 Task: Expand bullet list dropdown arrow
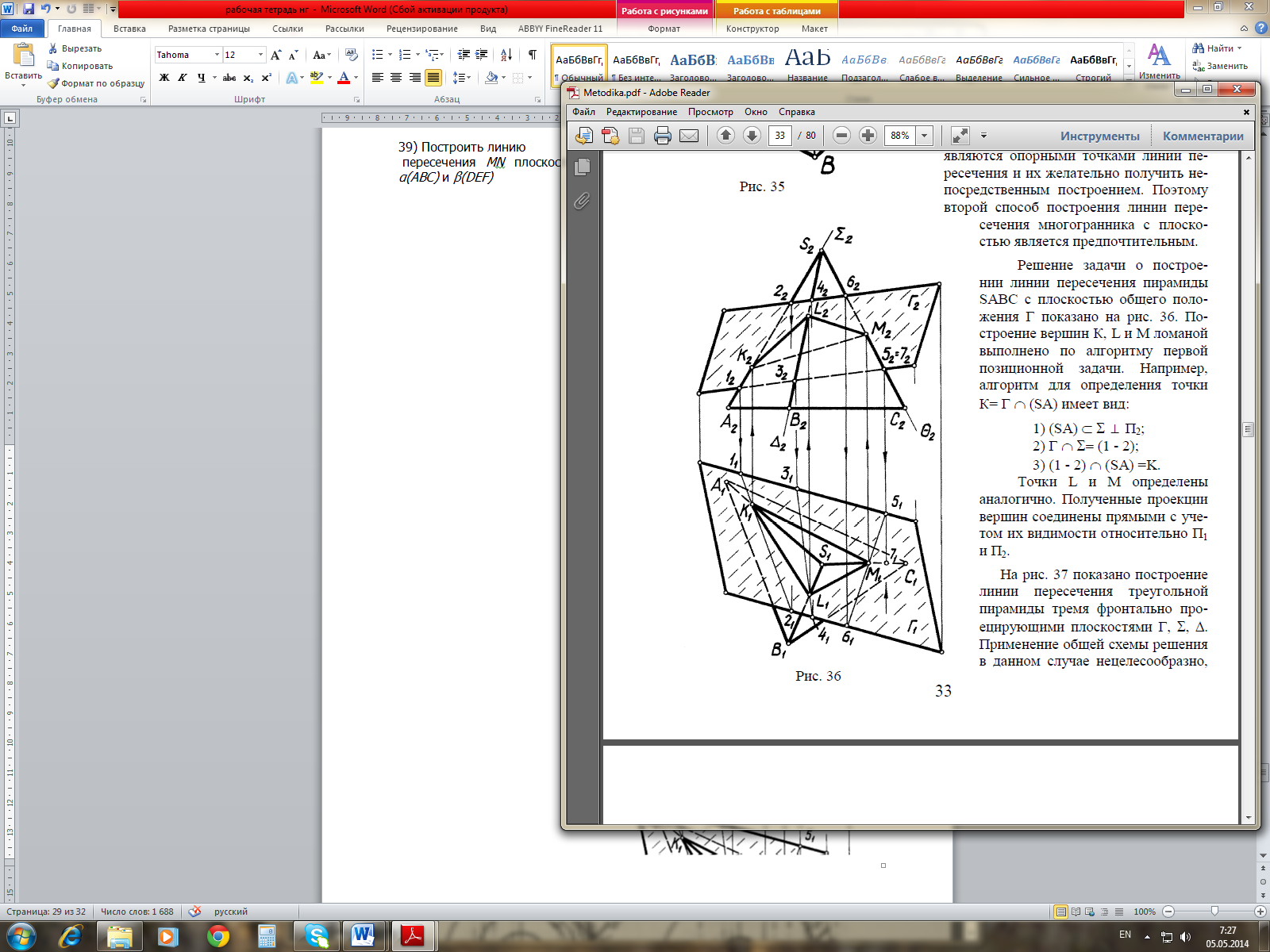pos(390,55)
